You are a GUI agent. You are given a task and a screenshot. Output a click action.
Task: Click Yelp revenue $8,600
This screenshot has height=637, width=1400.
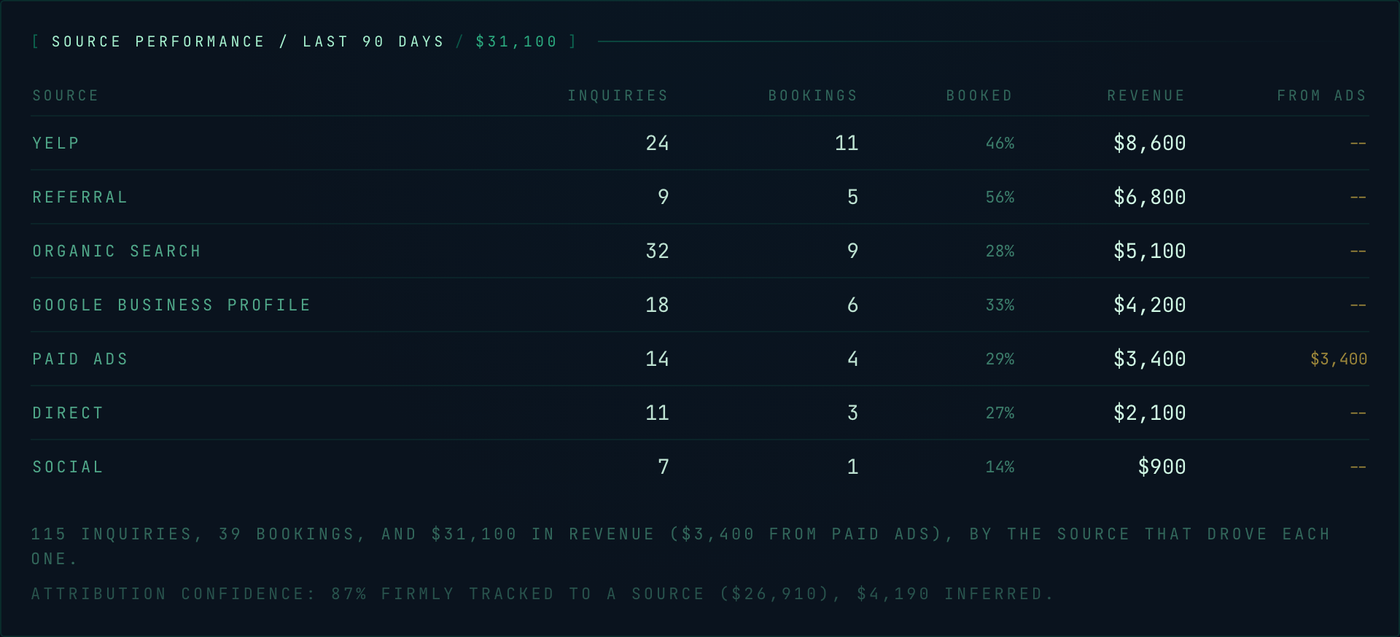pyautogui.click(x=1150, y=143)
